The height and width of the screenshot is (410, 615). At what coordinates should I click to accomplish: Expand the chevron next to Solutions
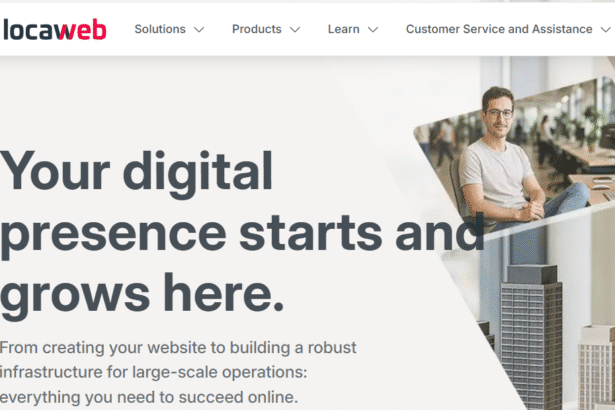199,29
